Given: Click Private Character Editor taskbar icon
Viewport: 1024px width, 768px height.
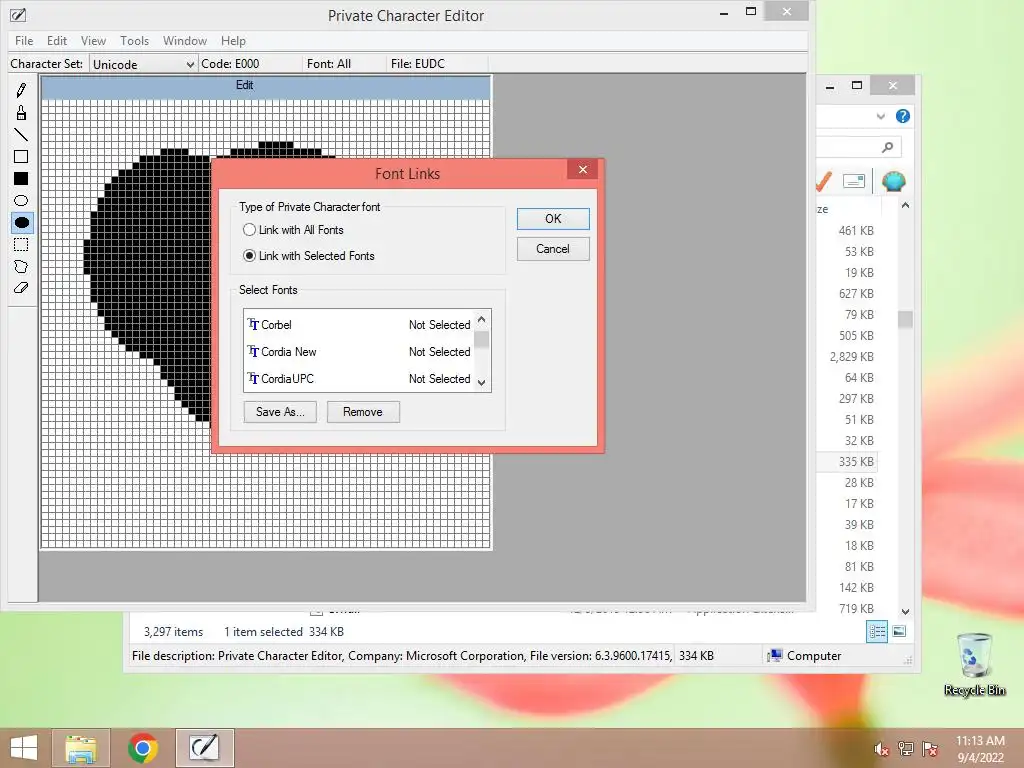Looking at the screenshot, I should coord(204,748).
